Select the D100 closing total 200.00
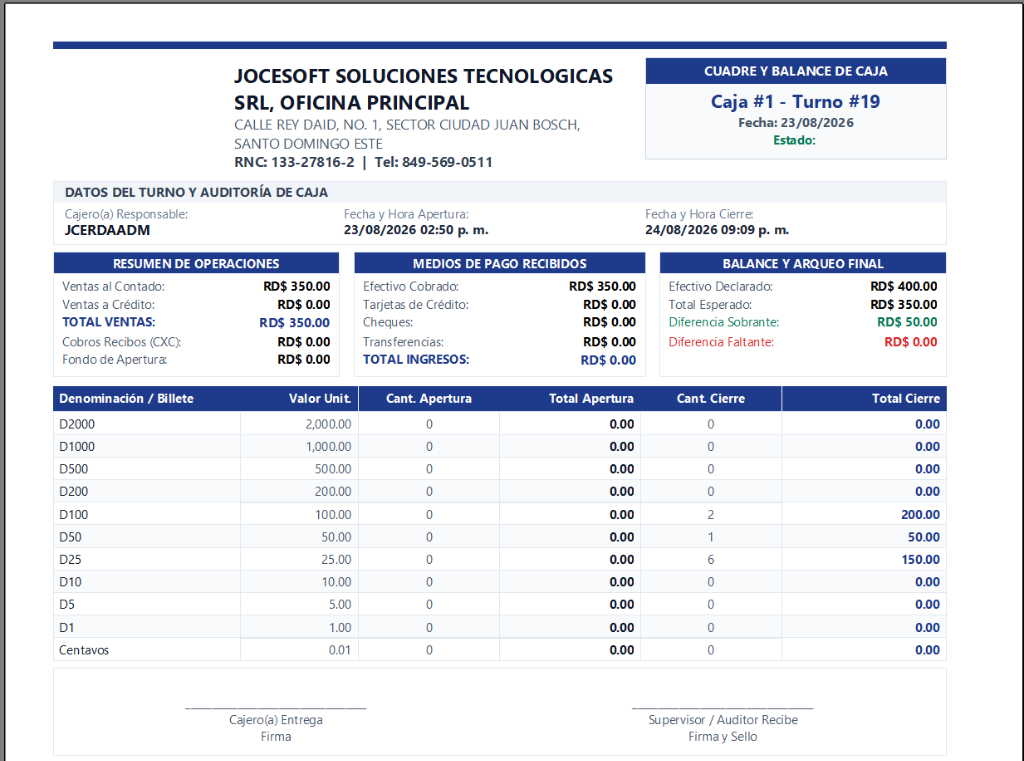The width and height of the screenshot is (1024, 761). pos(921,515)
